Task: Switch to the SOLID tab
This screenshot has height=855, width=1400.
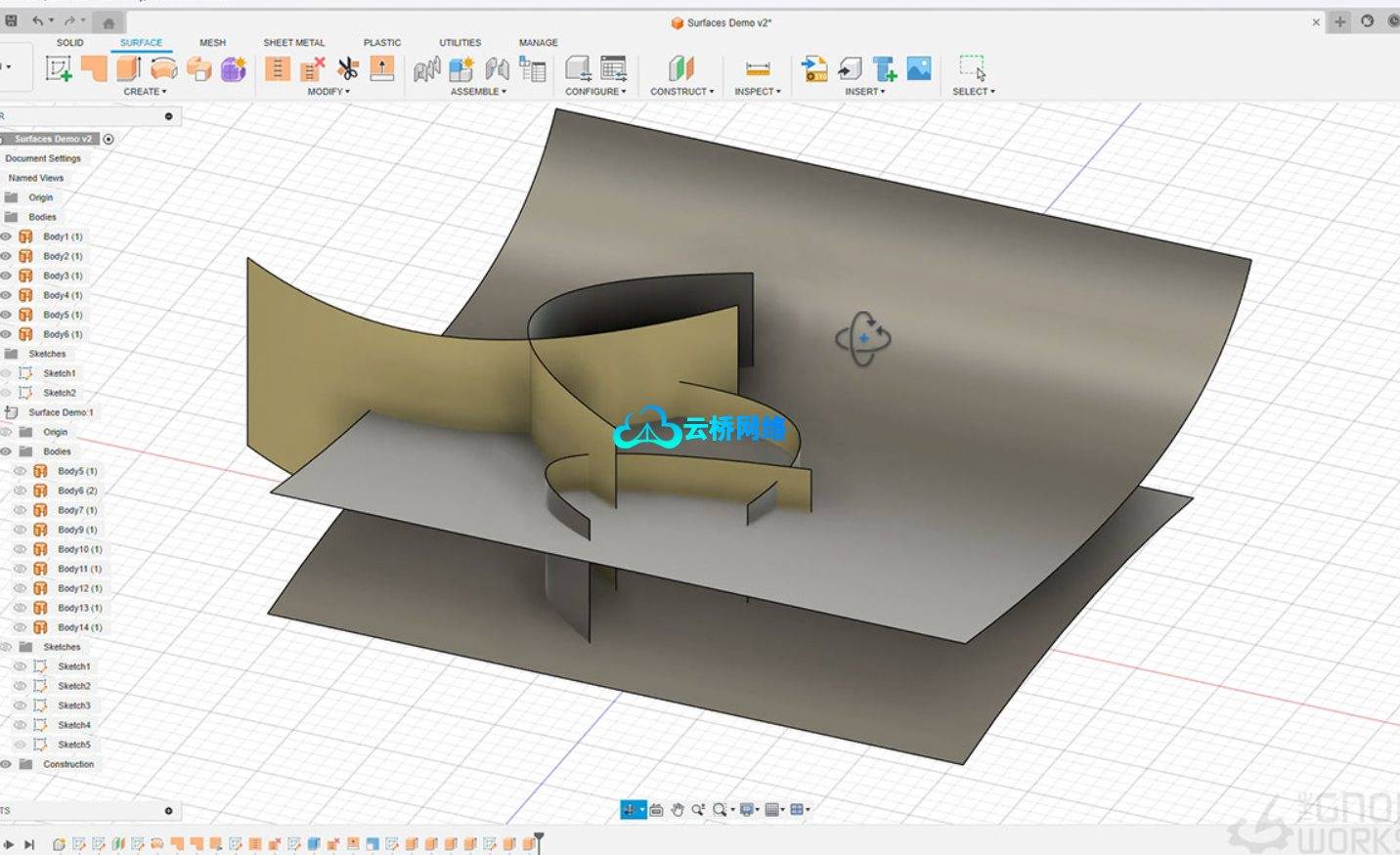Action: (69, 43)
